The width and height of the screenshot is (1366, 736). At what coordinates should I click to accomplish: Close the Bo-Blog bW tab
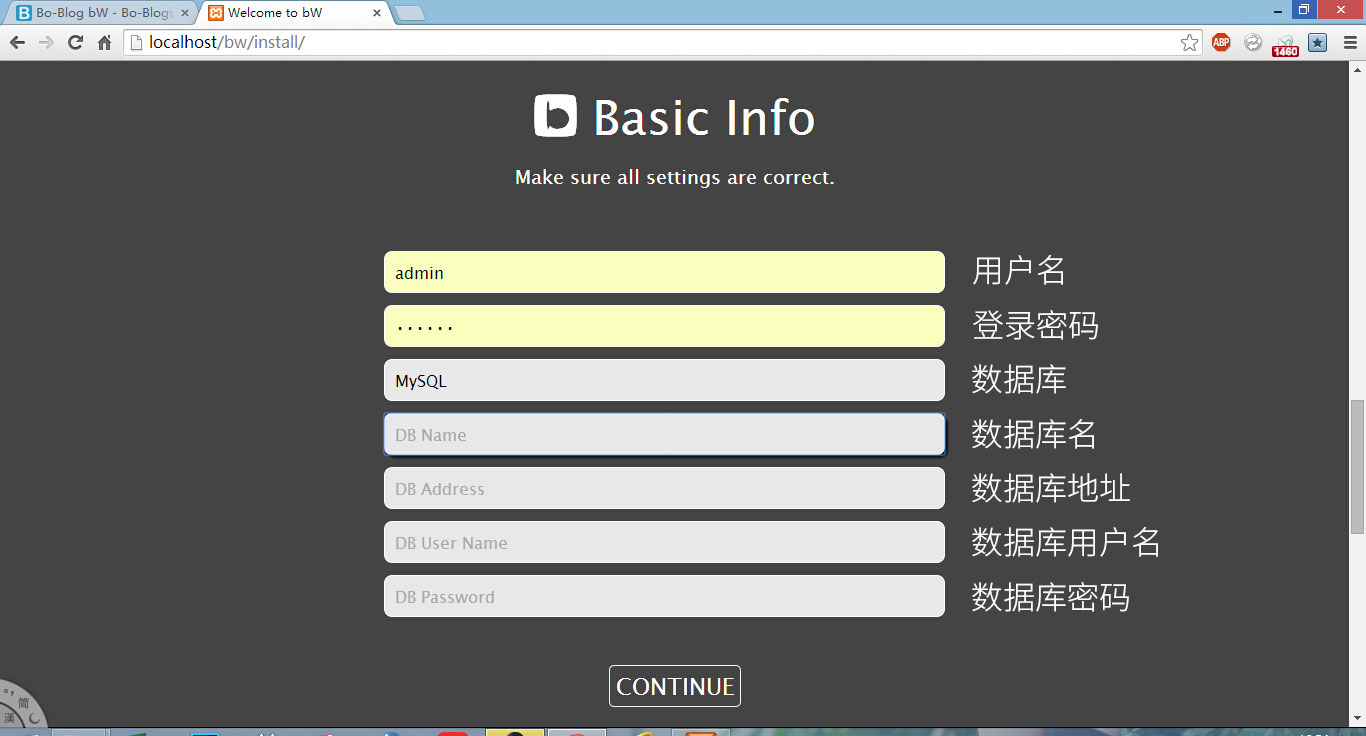184,13
